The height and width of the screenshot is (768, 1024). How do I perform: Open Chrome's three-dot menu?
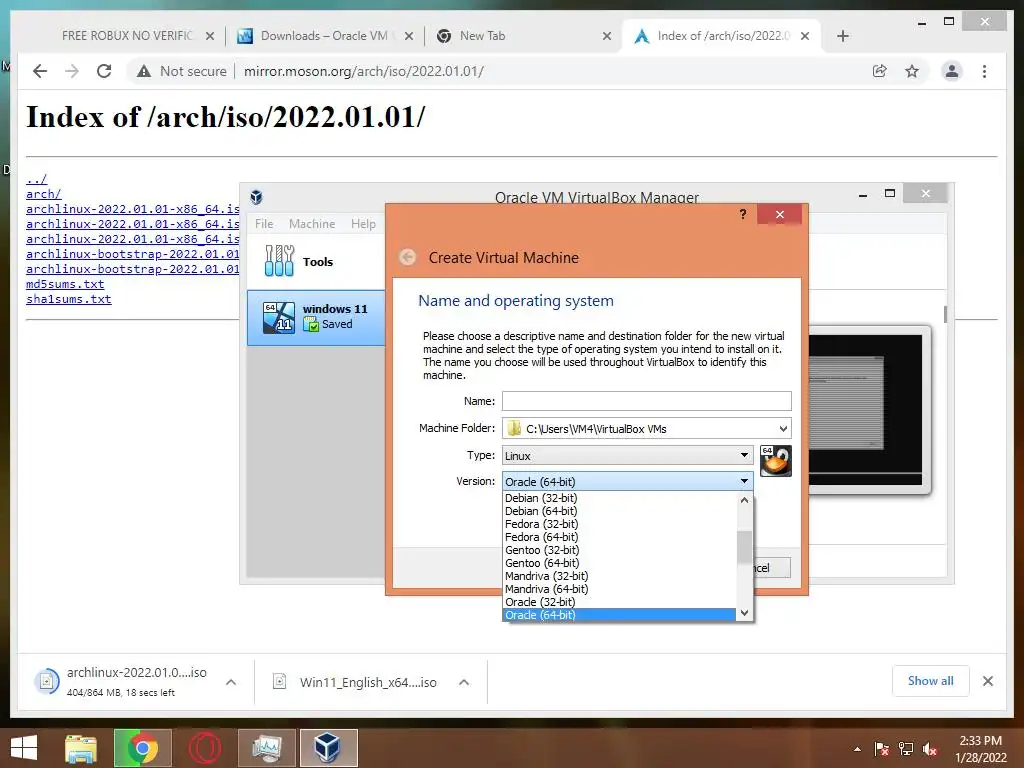coord(984,71)
